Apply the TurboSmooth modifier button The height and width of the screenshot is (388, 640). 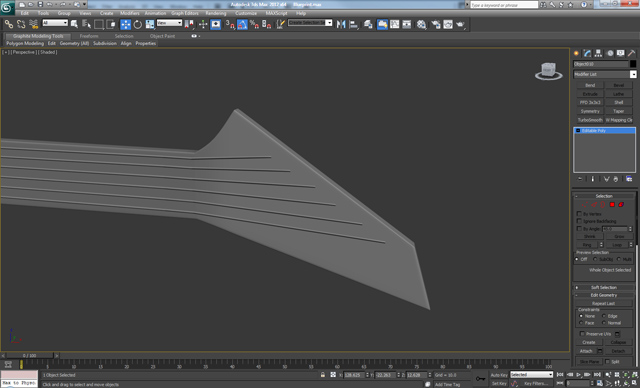coord(590,120)
